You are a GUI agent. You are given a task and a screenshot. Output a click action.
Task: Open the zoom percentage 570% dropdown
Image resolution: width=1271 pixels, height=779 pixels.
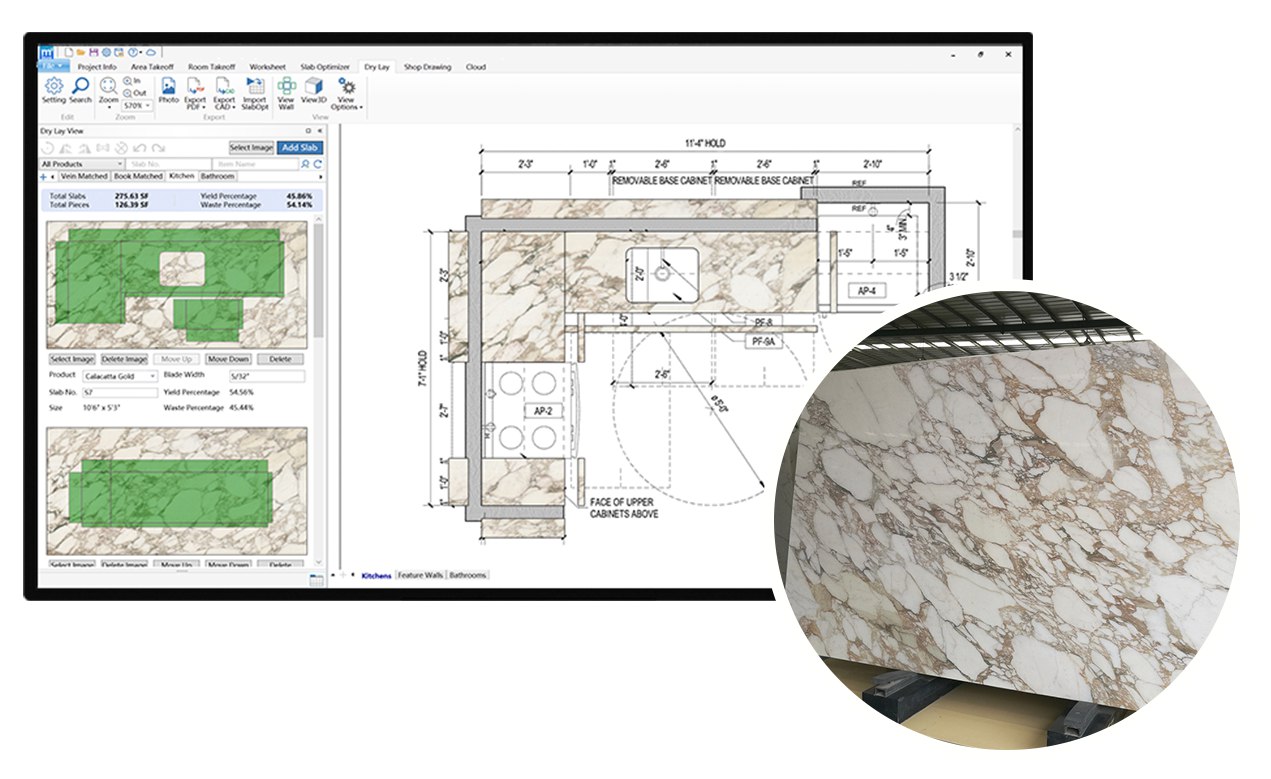click(137, 105)
